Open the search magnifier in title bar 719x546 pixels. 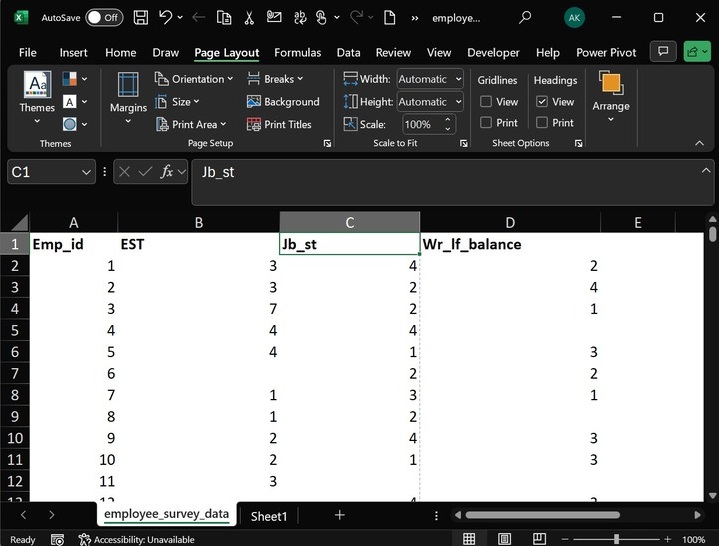[x=525, y=17]
